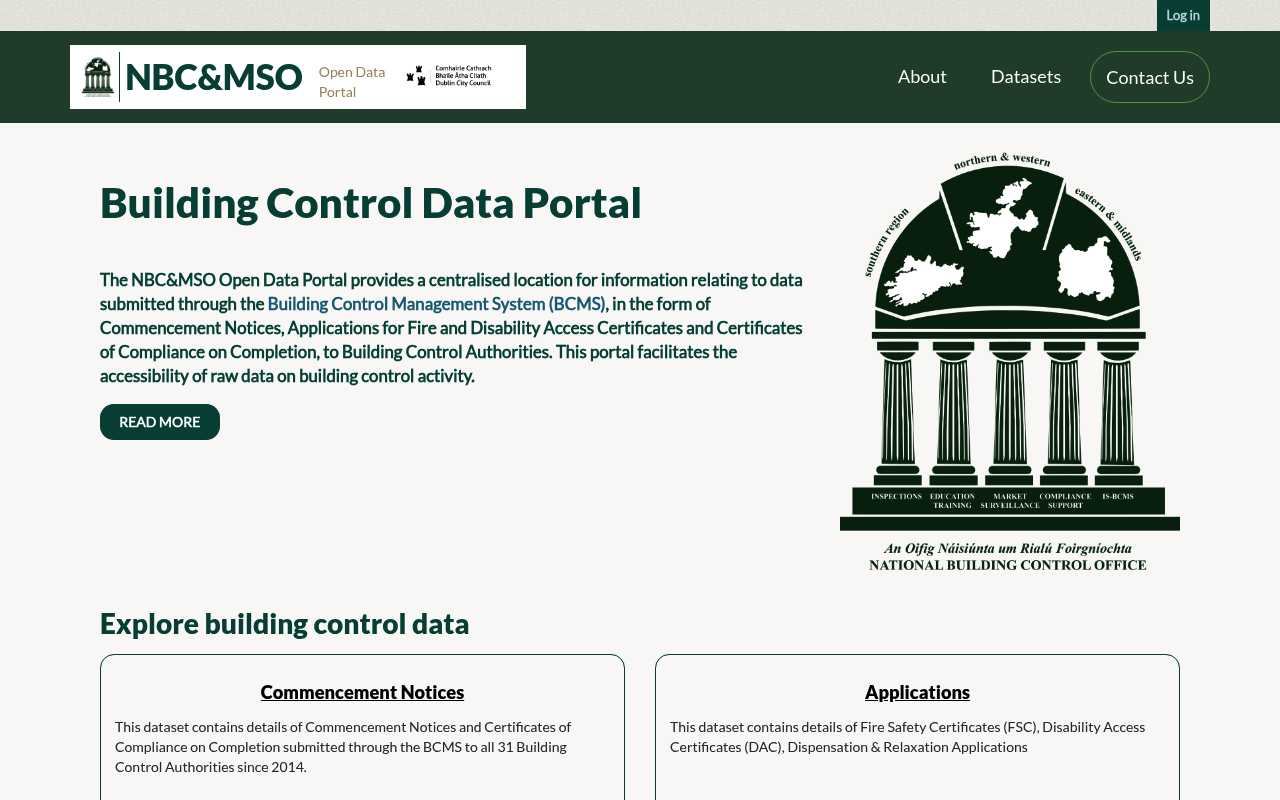Click the Applications dataset description text
Viewport: 1280px width, 800px height.
[x=908, y=737]
